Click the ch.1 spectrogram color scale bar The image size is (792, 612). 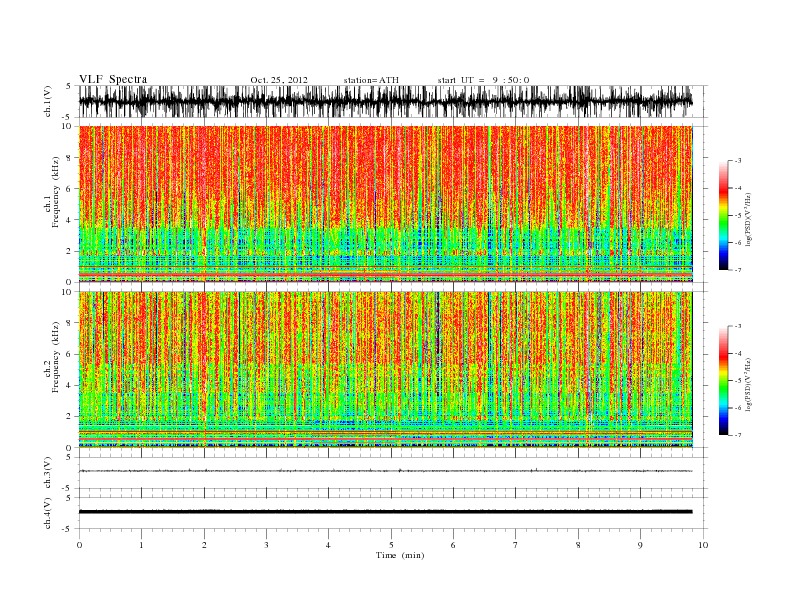click(x=723, y=215)
